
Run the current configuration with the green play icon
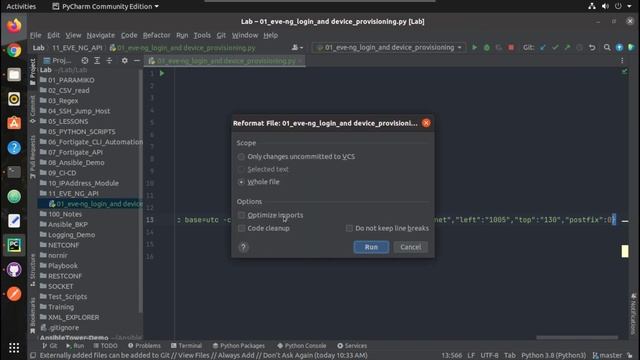pos(474,48)
